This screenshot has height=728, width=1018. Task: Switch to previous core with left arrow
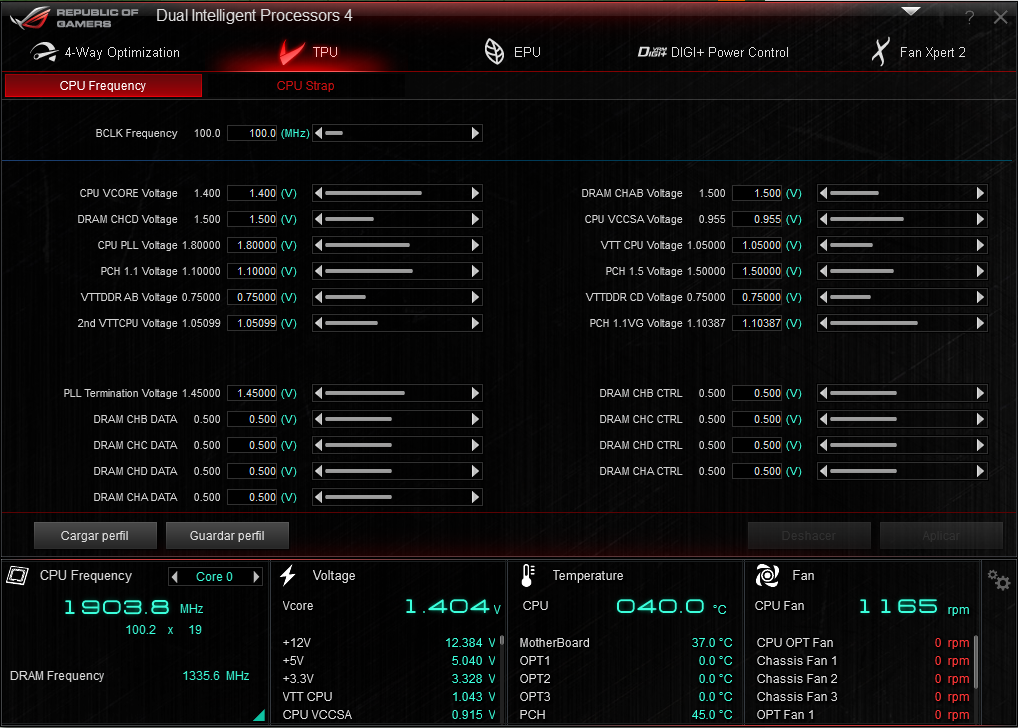tap(174, 577)
